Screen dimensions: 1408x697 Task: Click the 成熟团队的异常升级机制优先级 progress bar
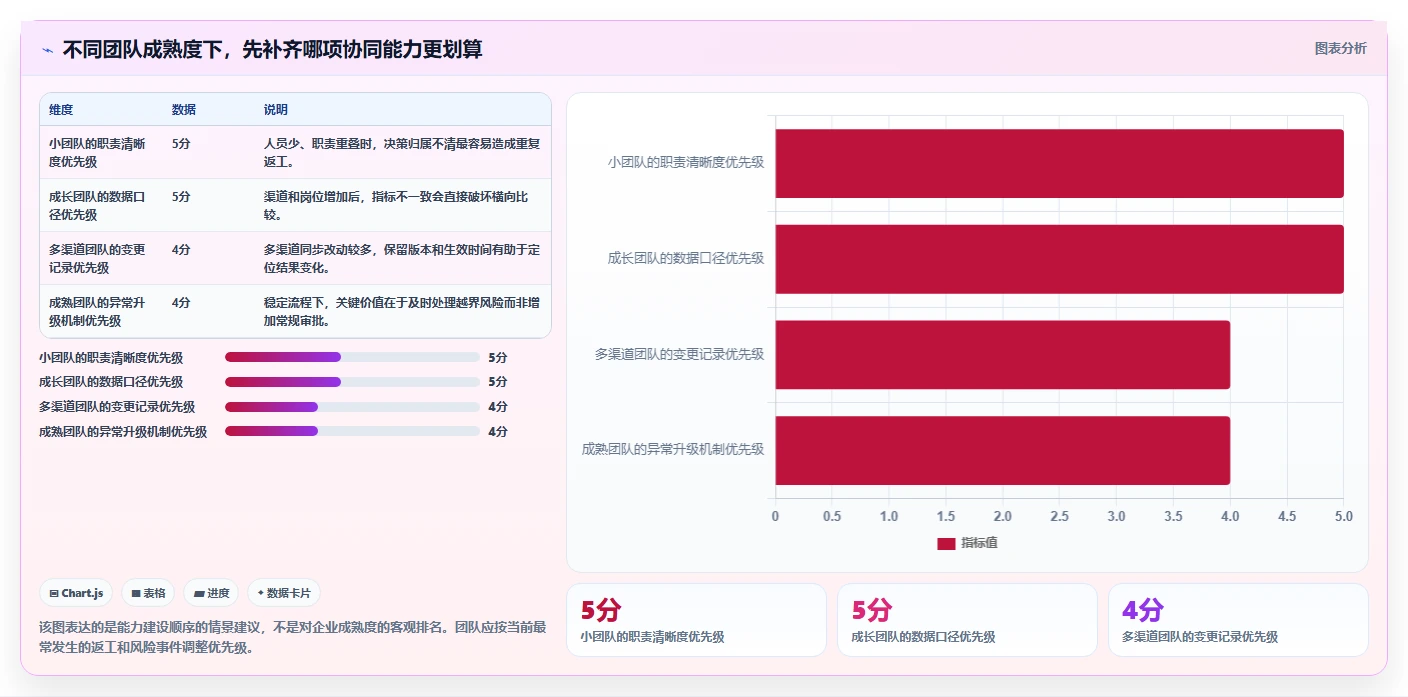352,431
